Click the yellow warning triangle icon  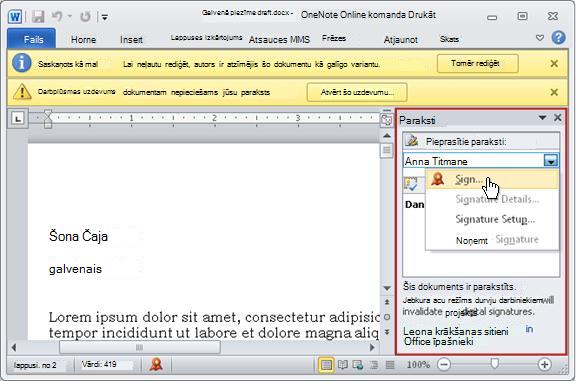point(22,91)
